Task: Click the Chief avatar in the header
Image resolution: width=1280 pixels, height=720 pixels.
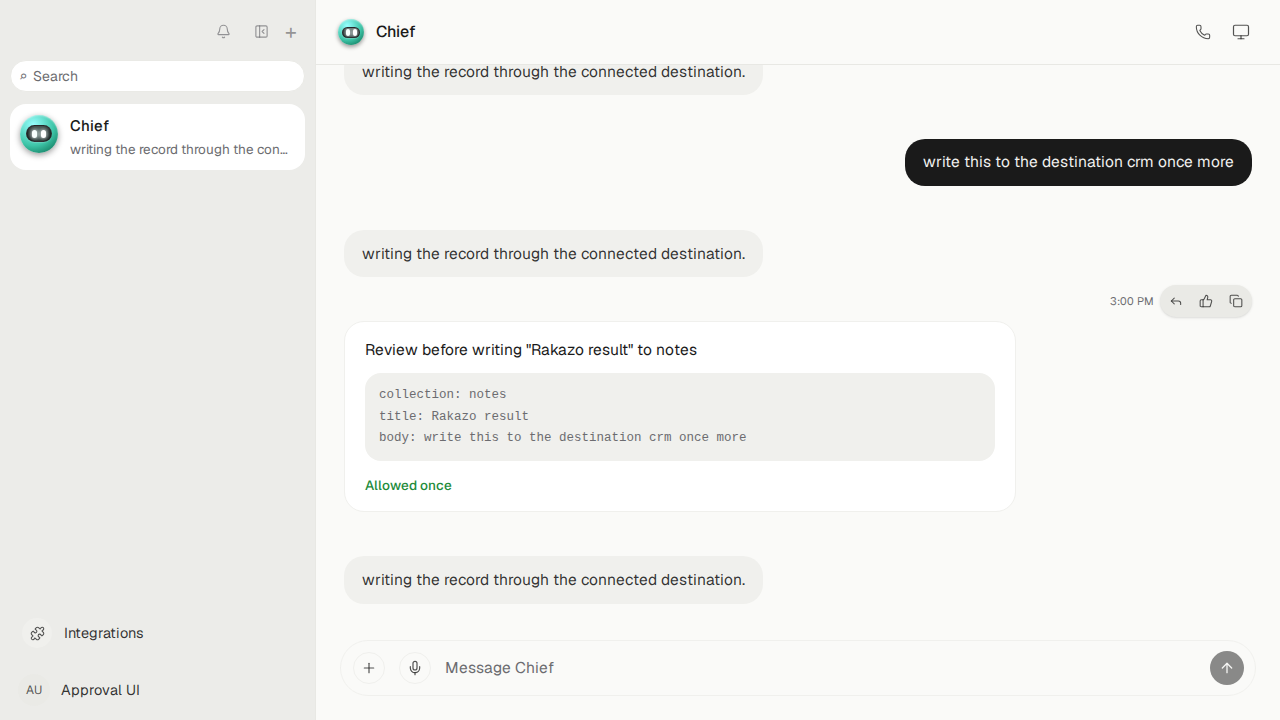Action: pos(351,32)
